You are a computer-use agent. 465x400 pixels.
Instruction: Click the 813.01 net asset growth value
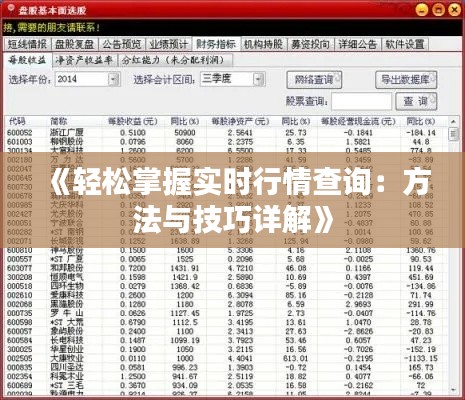[296, 358]
